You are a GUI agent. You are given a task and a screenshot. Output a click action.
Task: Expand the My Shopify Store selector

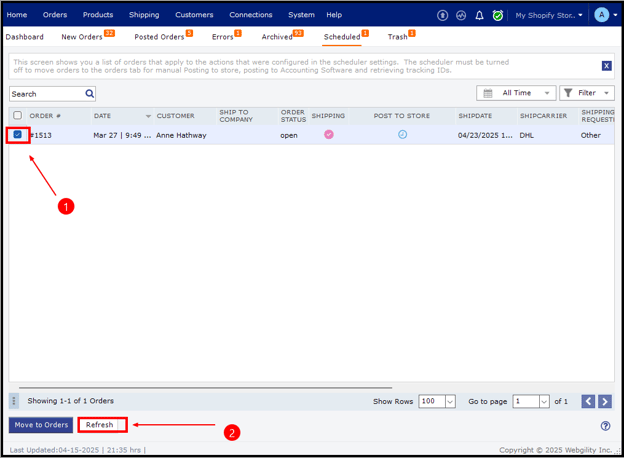549,15
